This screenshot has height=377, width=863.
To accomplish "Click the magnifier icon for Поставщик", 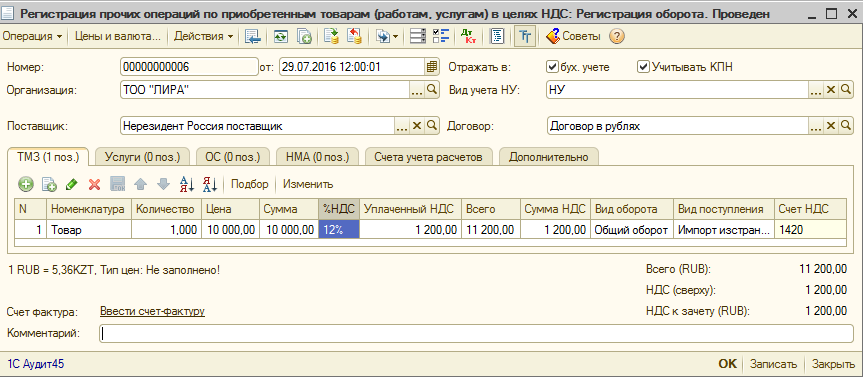I will (x=432, y=126).
